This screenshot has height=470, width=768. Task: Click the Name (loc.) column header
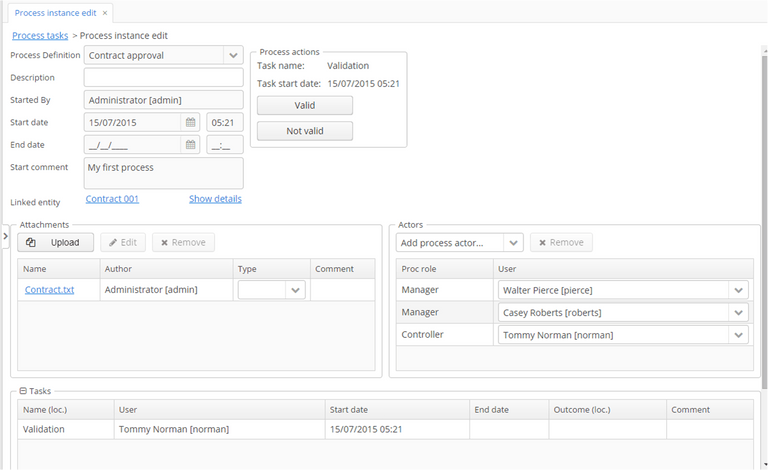click(x=66, y=410)
